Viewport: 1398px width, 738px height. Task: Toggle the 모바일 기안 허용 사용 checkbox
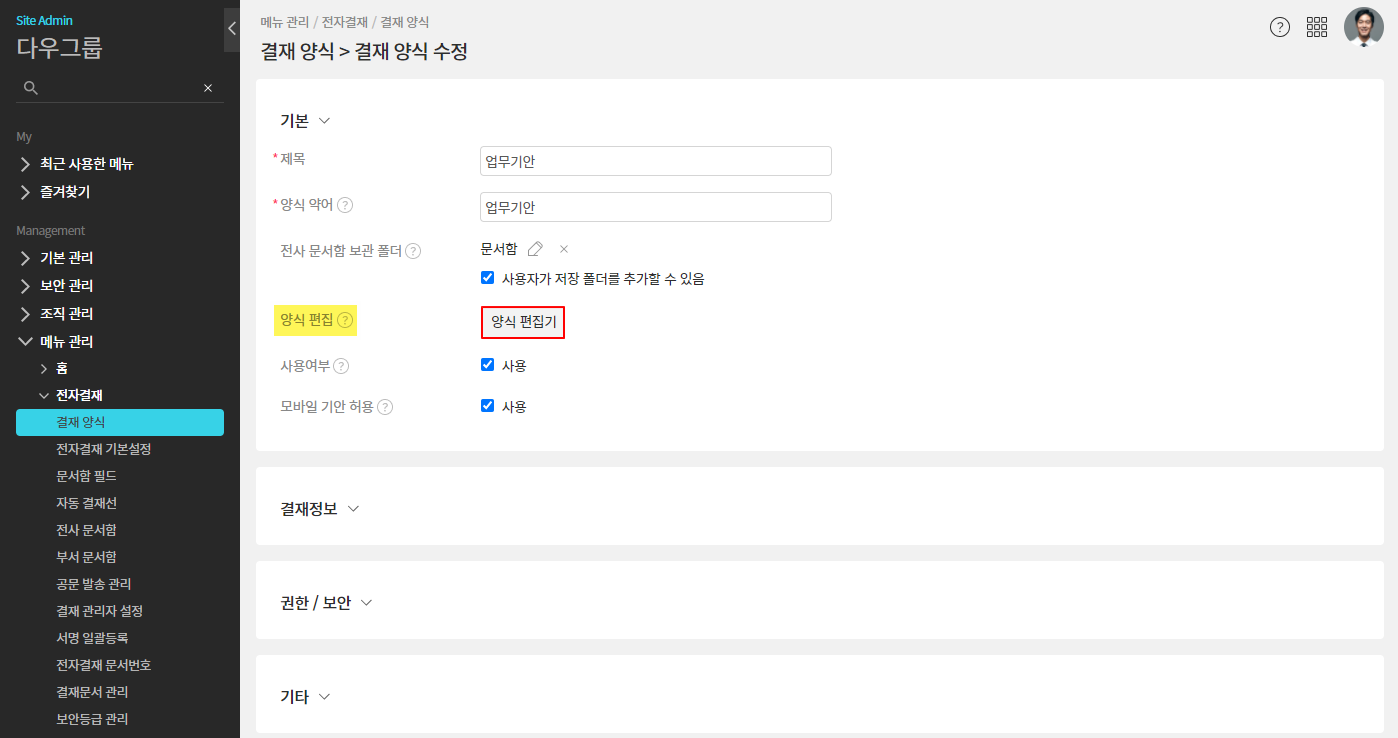click(x=488, y=406)
